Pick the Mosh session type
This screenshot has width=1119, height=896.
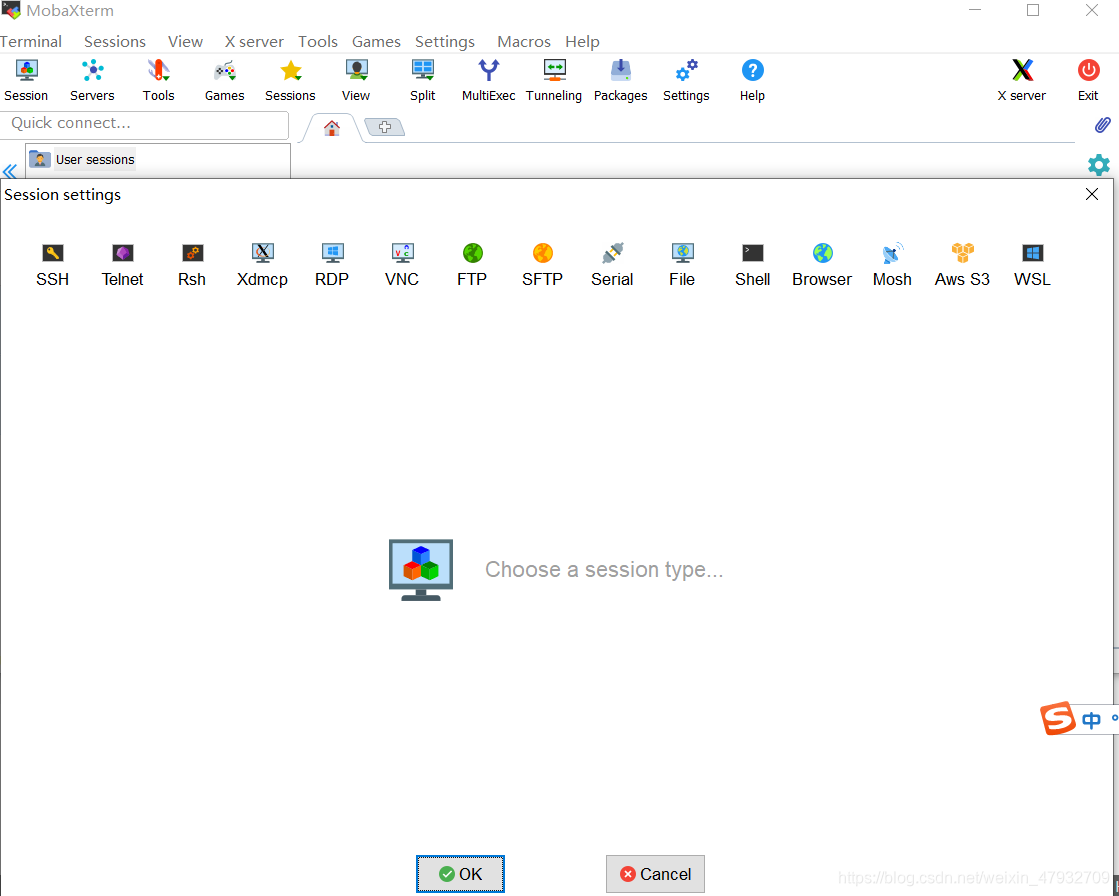tap(892, 265)
